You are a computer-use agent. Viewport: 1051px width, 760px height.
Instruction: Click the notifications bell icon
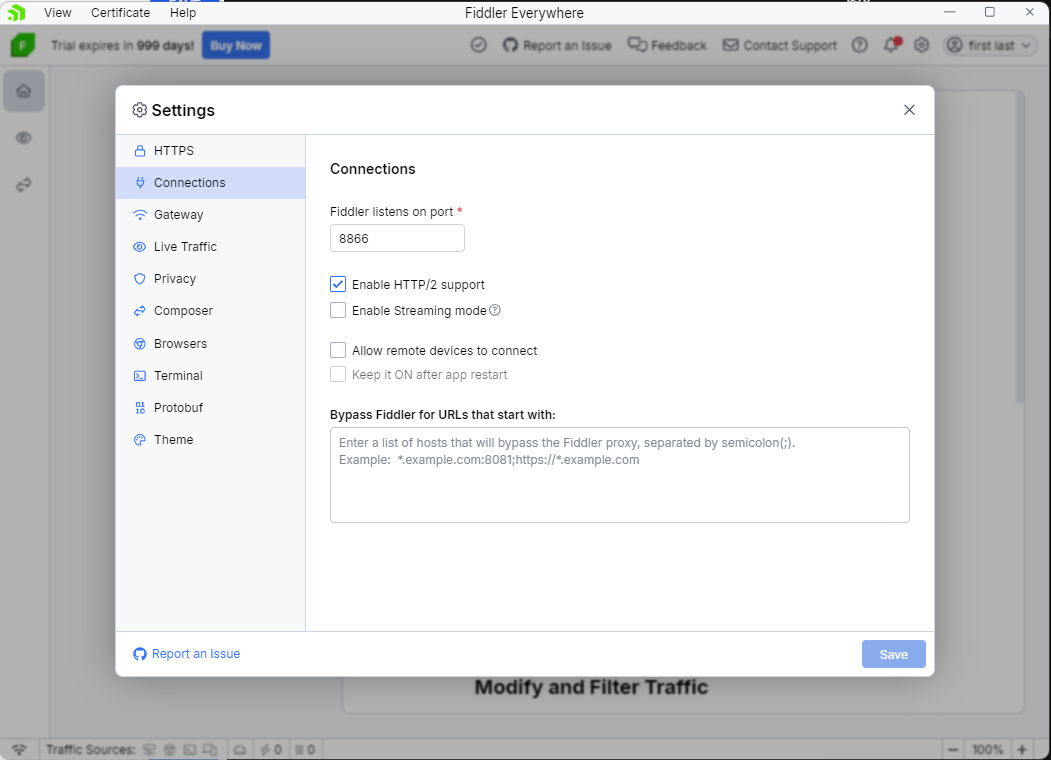(891, 45)
